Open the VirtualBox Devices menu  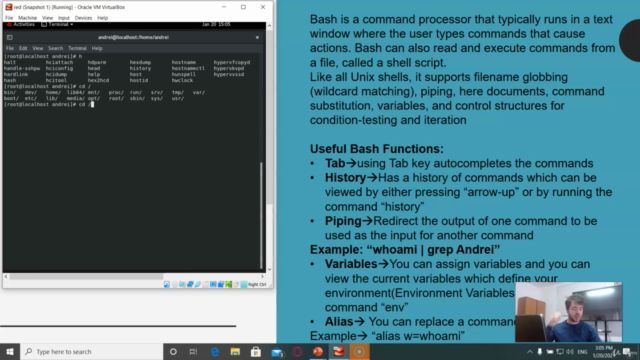(83, 18)
